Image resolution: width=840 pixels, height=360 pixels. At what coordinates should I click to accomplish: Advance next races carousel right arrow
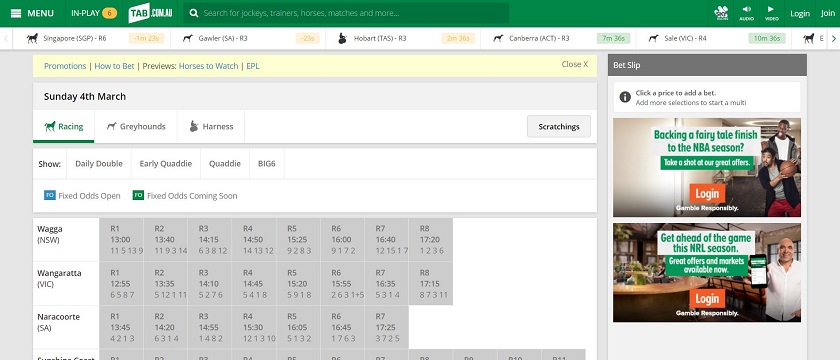(834, 39)
